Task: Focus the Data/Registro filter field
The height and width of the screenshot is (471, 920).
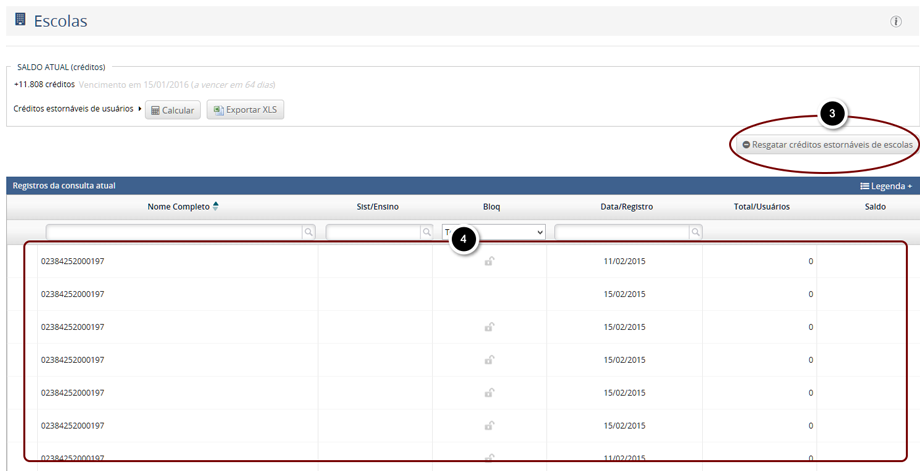Action: click(x=621, y=232)
